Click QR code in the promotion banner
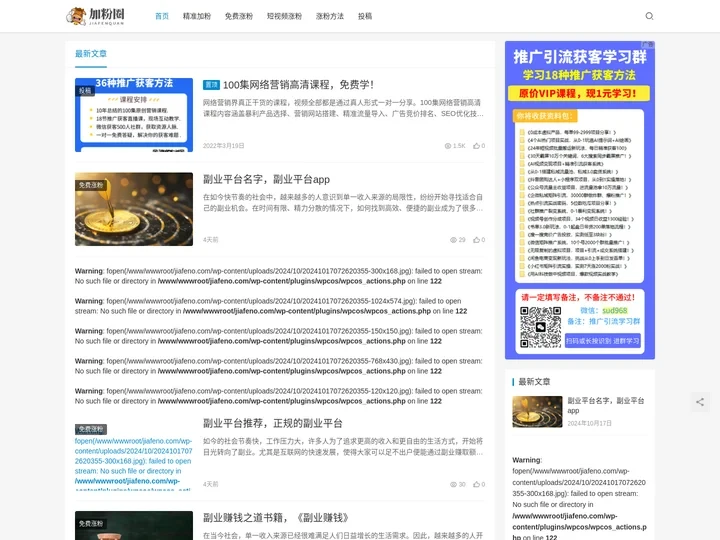 pyautogui.click(x=540, y=327)
